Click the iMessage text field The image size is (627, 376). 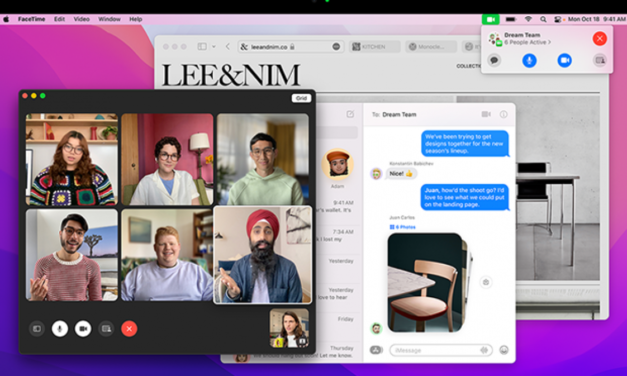tap(441, 350)
